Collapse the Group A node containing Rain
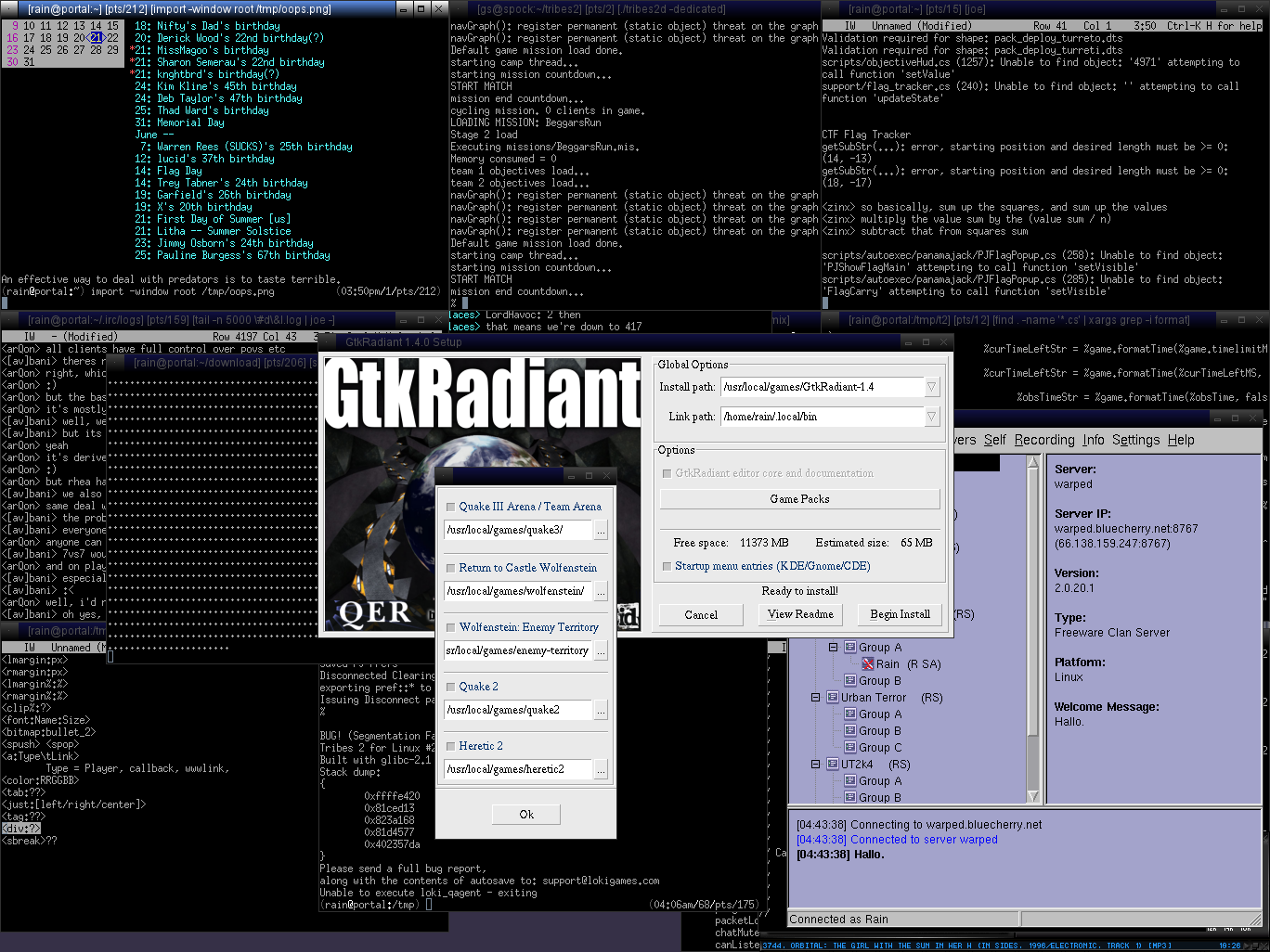This screenshot has height=952, width=1270. click(833, 647)
